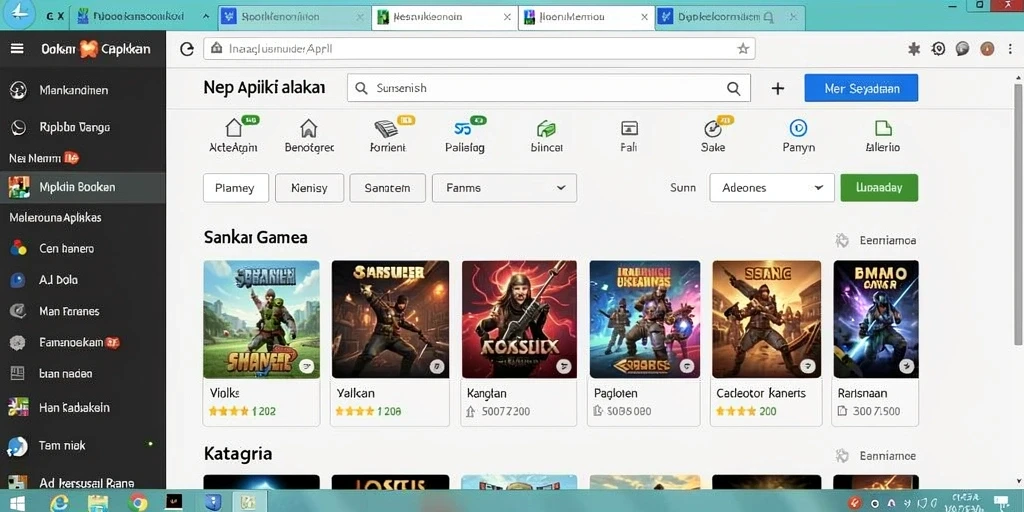Open the Forrnient category icon

[x=387, y=127]
